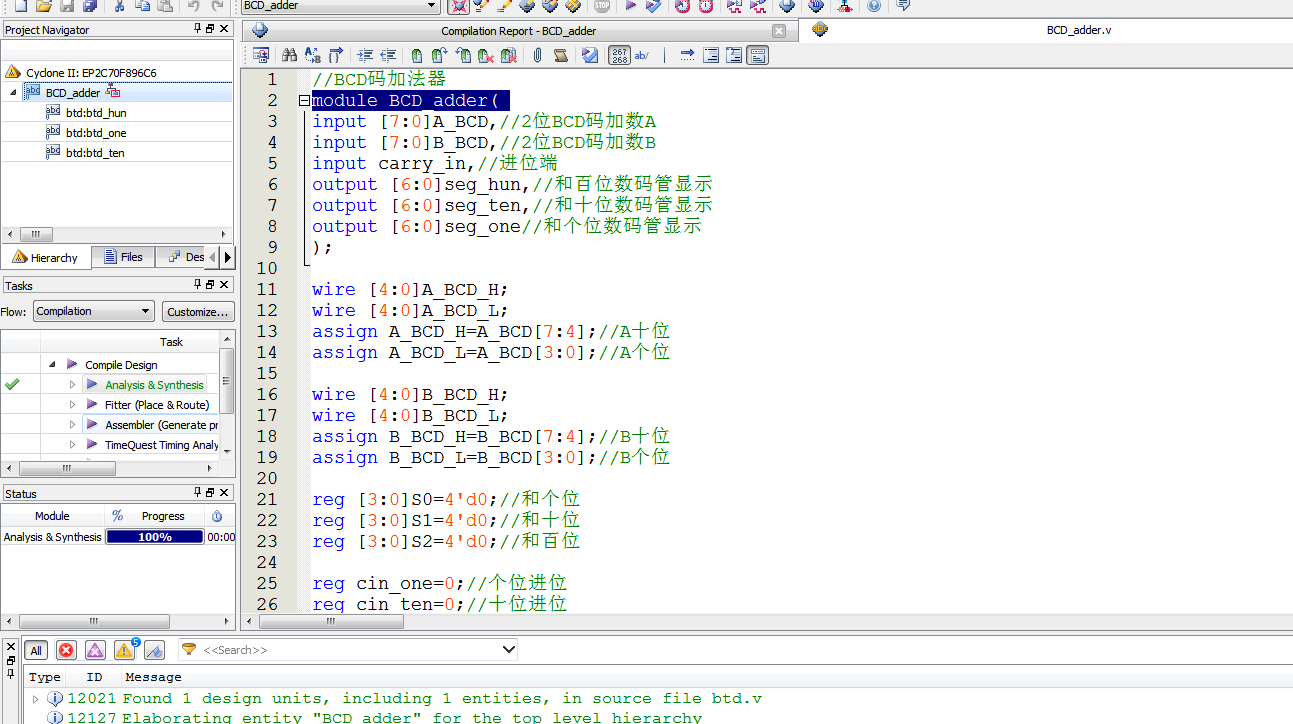The image size is (1293, 724).
Task: Click the Customize button in the Tasks panel
Action: [x=198, y=311]
